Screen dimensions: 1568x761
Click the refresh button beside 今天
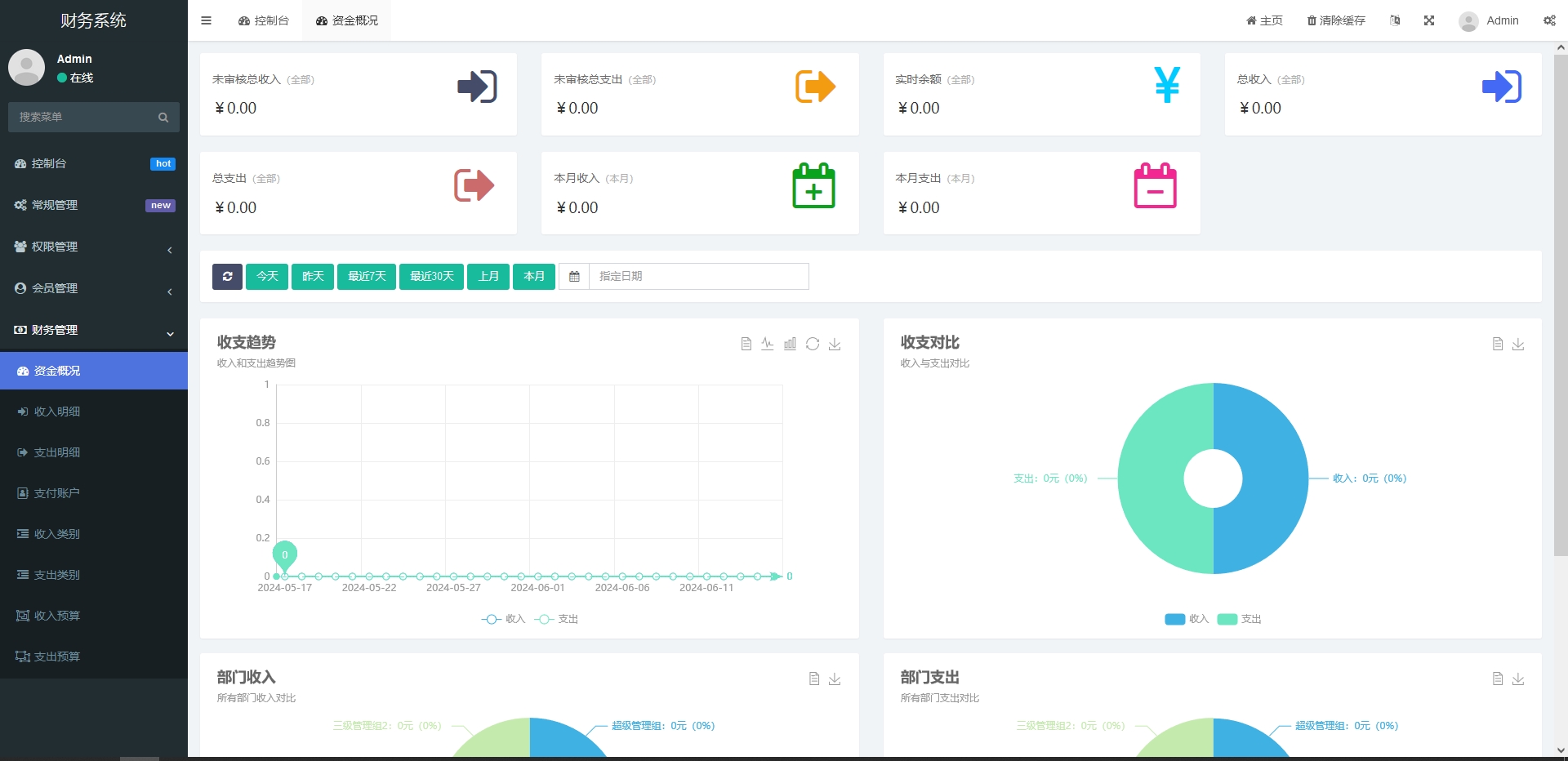tap(227, 277)
